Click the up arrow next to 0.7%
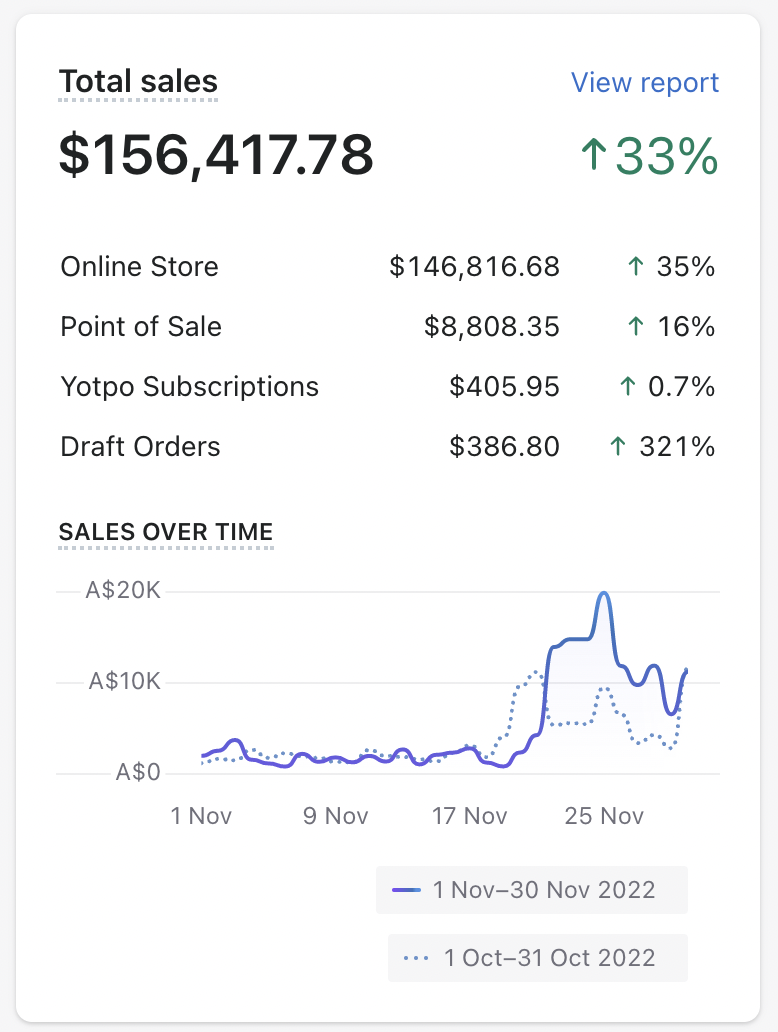 coord(628,387)
